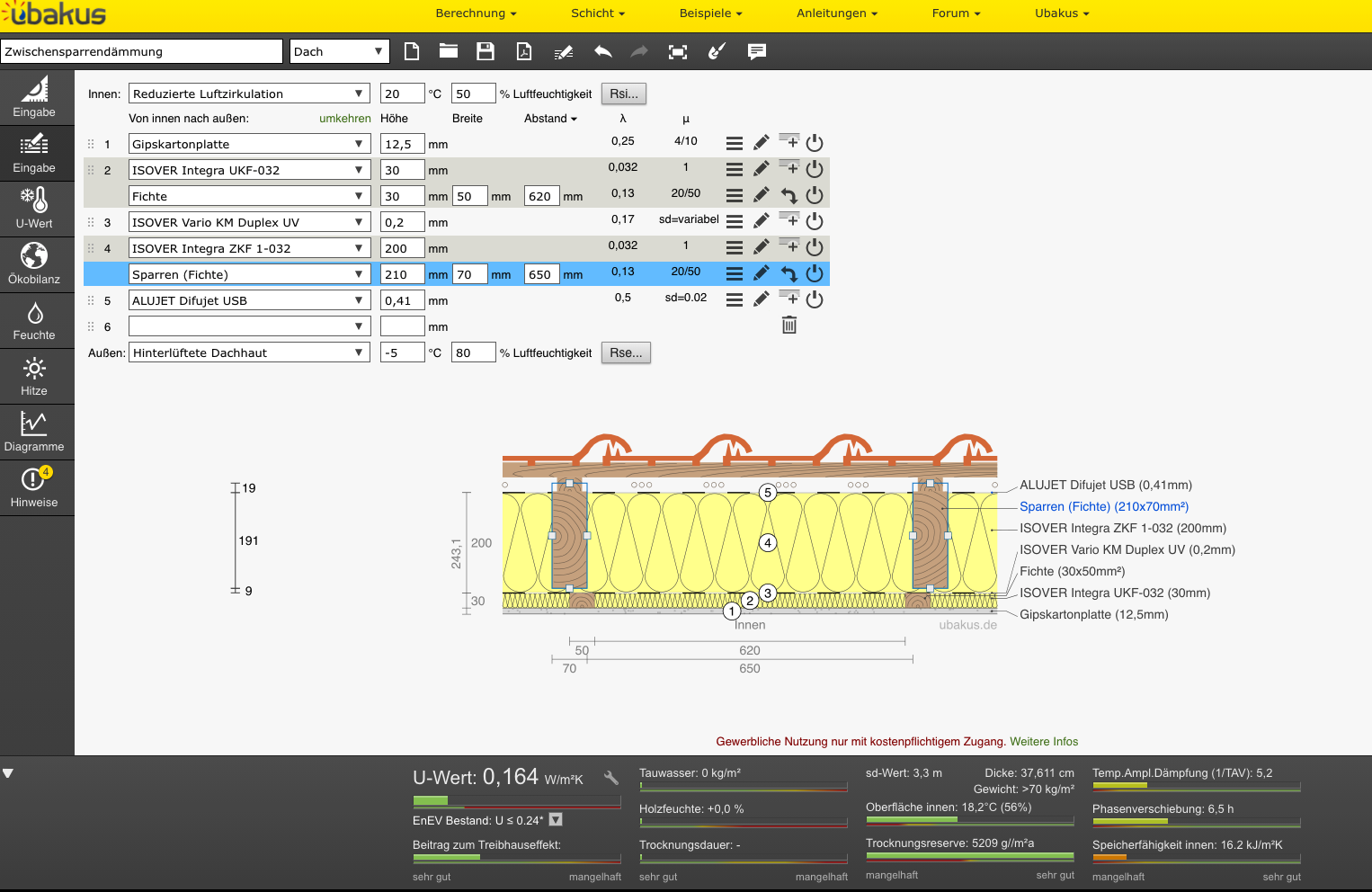Click the Rsi... button
1372x892 pixels.
click(624, 94)
